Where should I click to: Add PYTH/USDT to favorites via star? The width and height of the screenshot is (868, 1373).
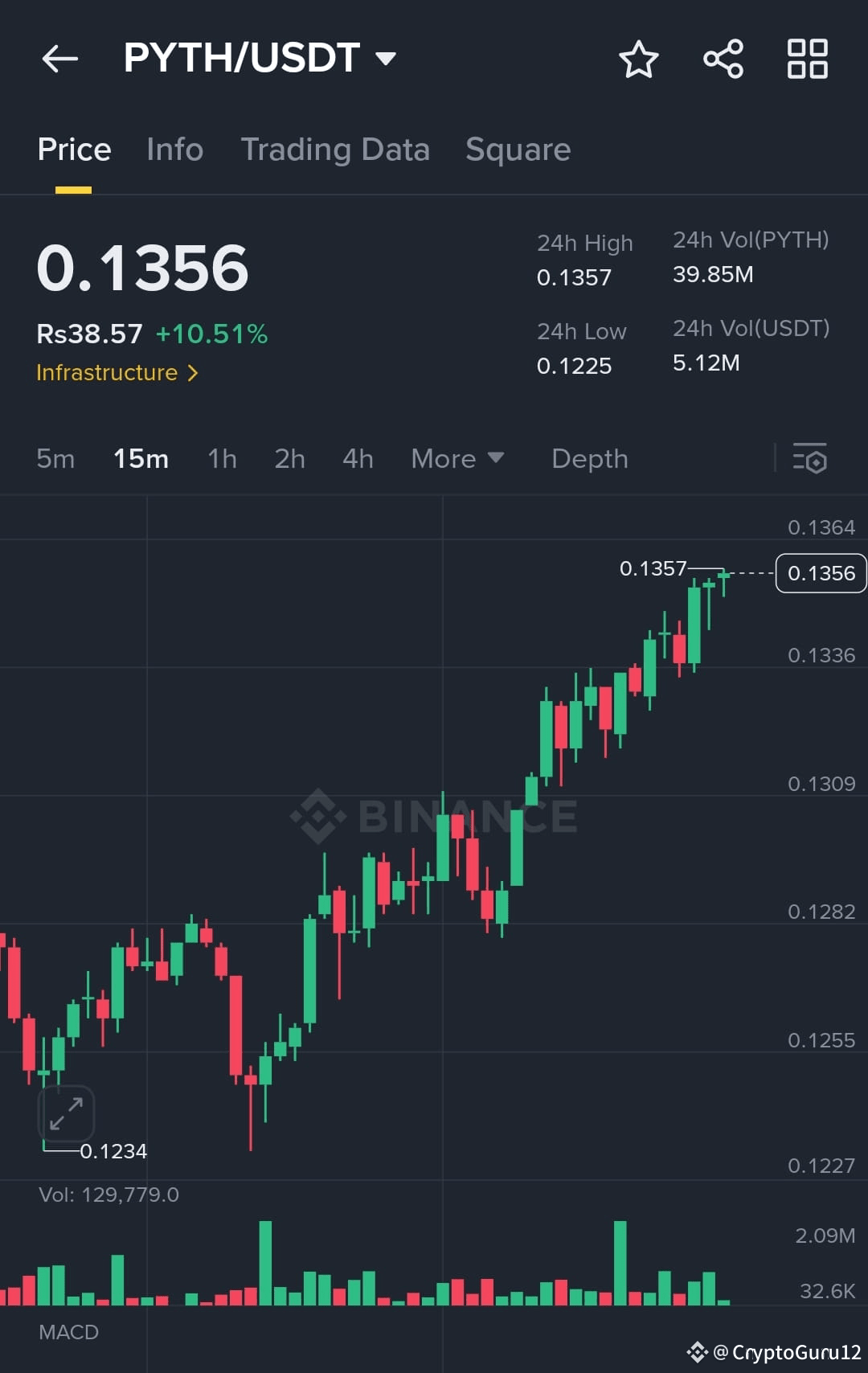[x=639, y=58]
